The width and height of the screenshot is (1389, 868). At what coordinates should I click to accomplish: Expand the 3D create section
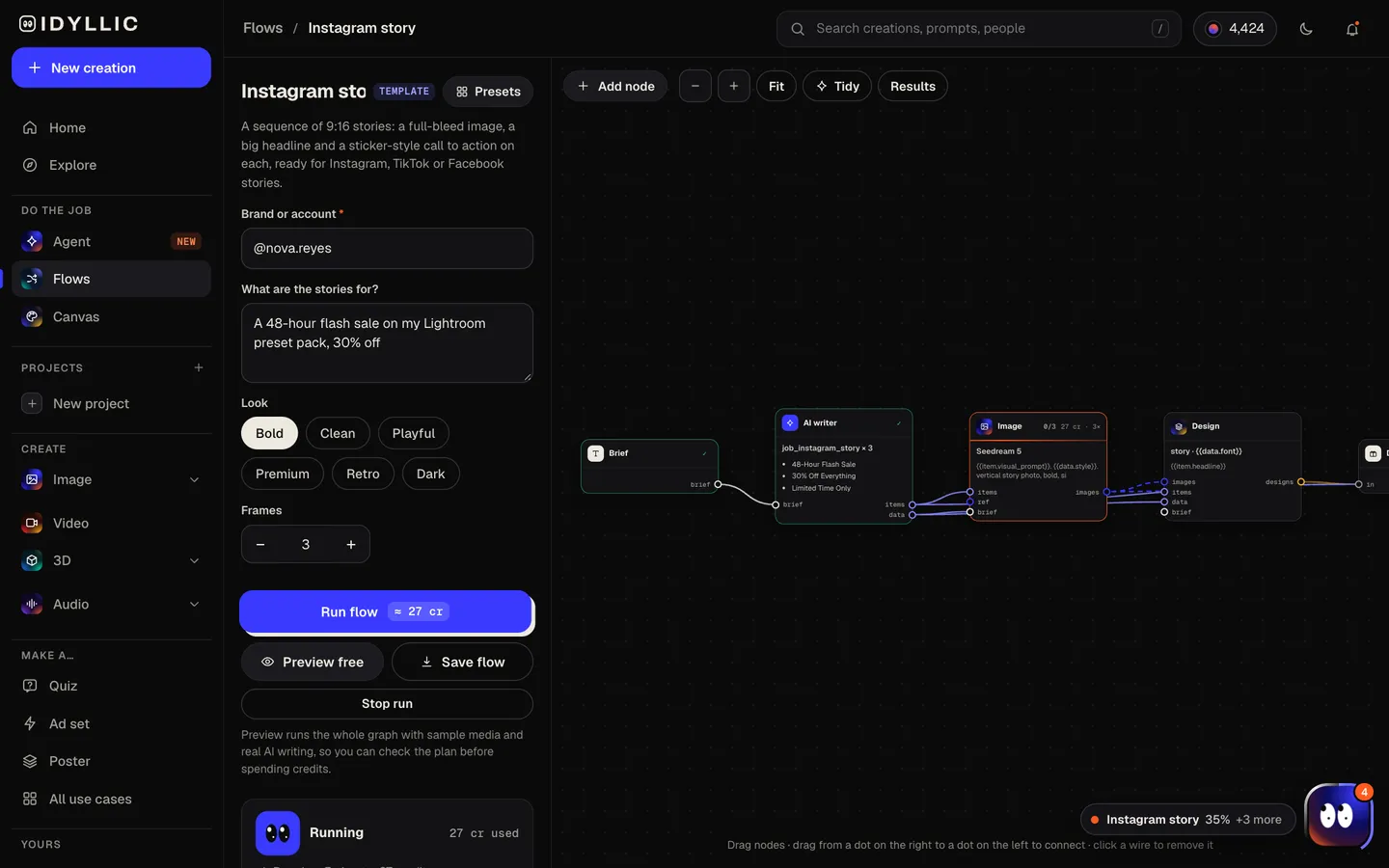194,560
